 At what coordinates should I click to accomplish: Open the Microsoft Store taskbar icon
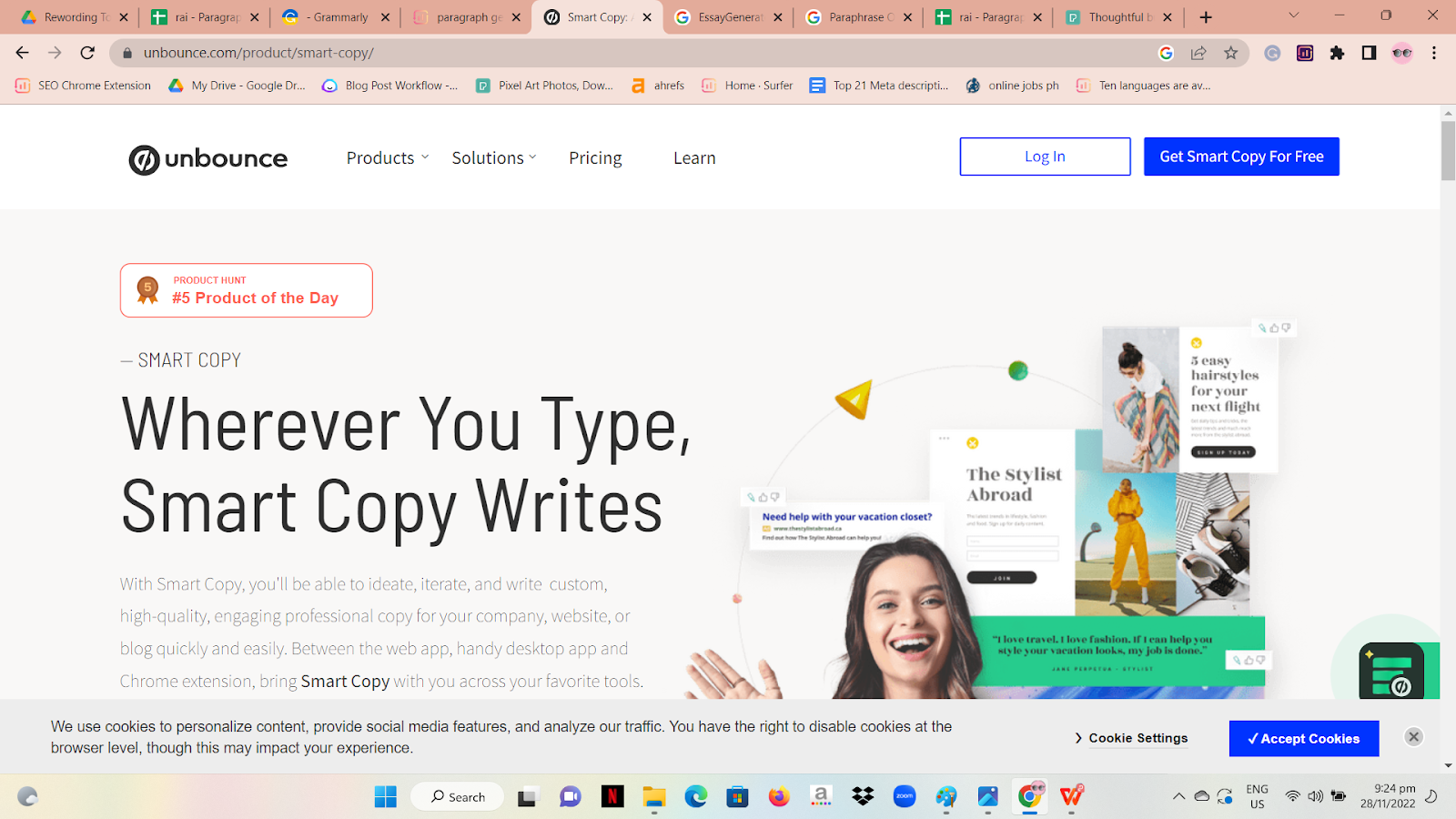pyautogui.click(x=737, y=797)
